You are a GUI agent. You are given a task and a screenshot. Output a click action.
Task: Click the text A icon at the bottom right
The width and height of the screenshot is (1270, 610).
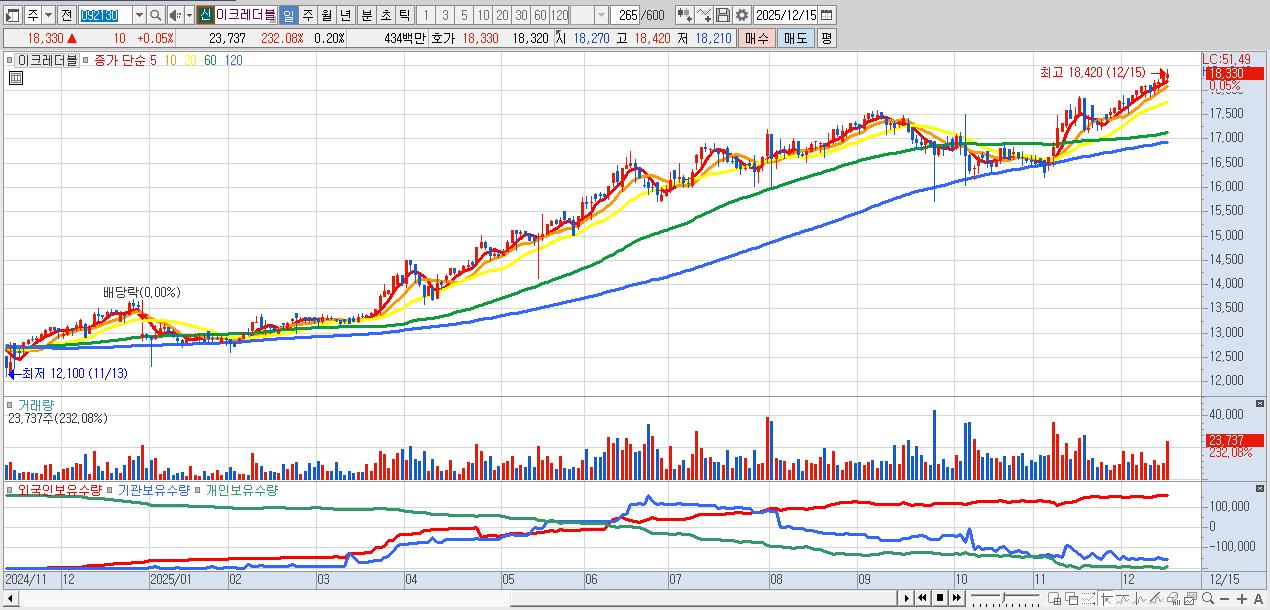(1258, 599)
